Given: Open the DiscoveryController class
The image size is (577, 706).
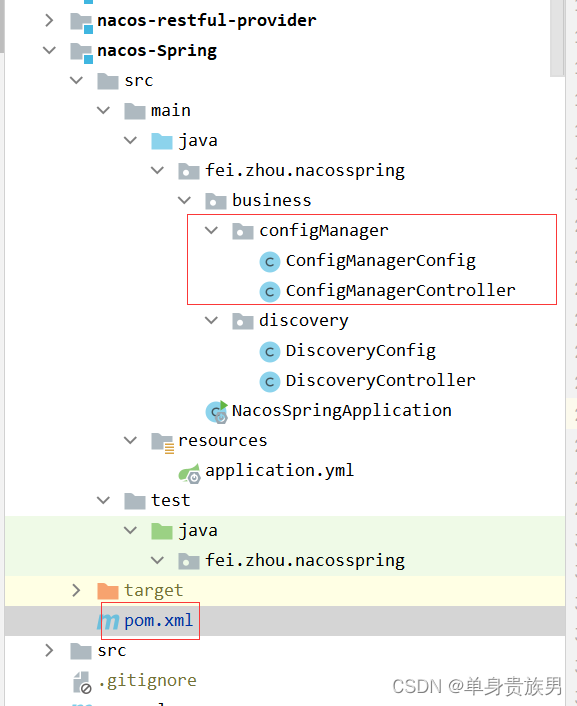Looking at the screenshot, I should pyautogui.click(x=381, y=380).
